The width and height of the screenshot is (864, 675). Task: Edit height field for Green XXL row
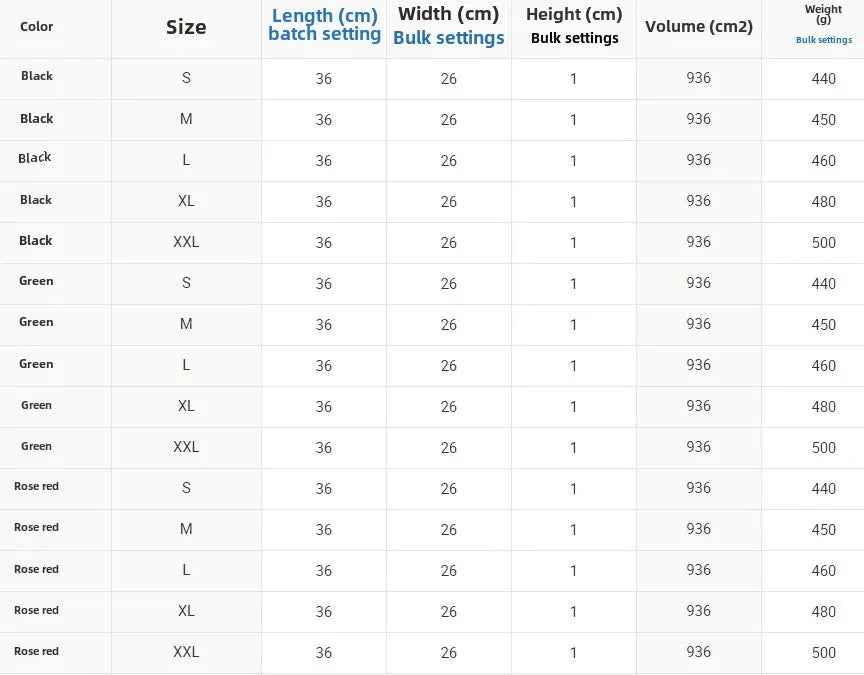[x=573, y=448]
